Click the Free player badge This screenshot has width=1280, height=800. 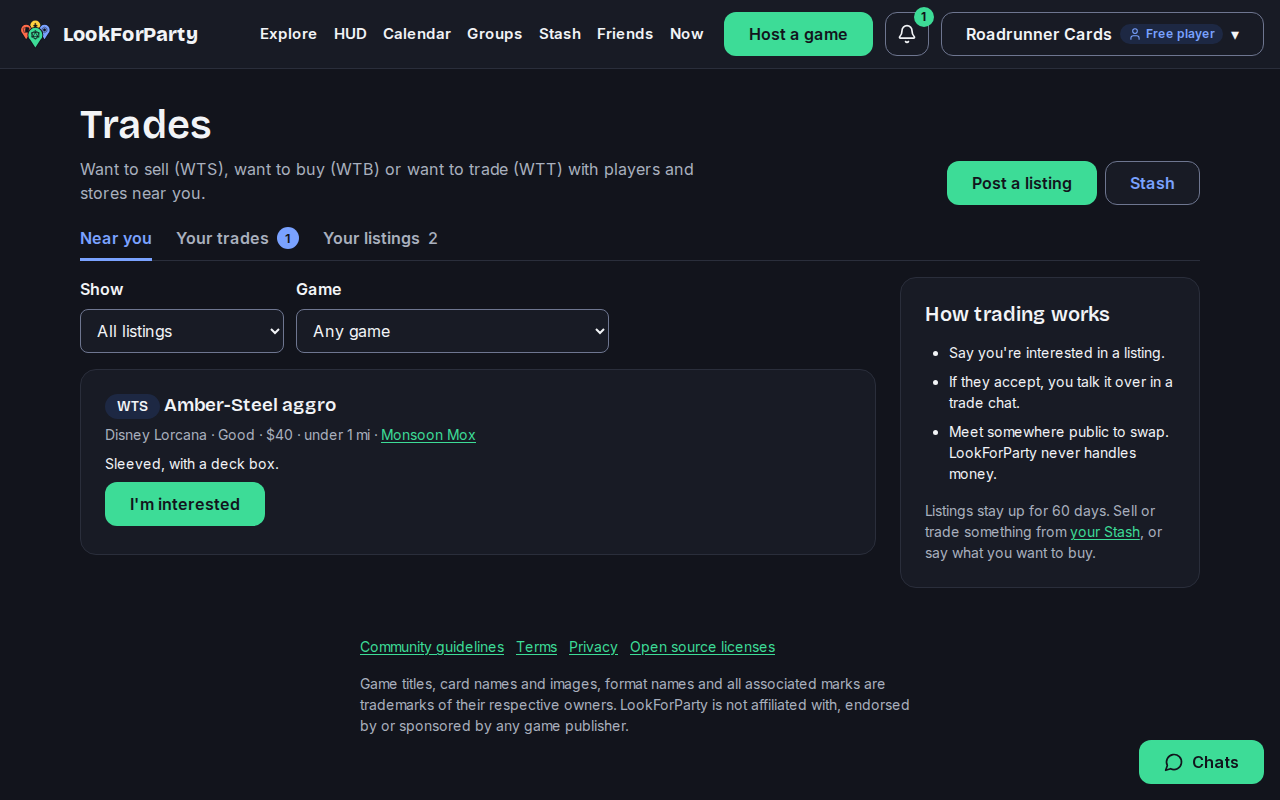[1171, 34]
